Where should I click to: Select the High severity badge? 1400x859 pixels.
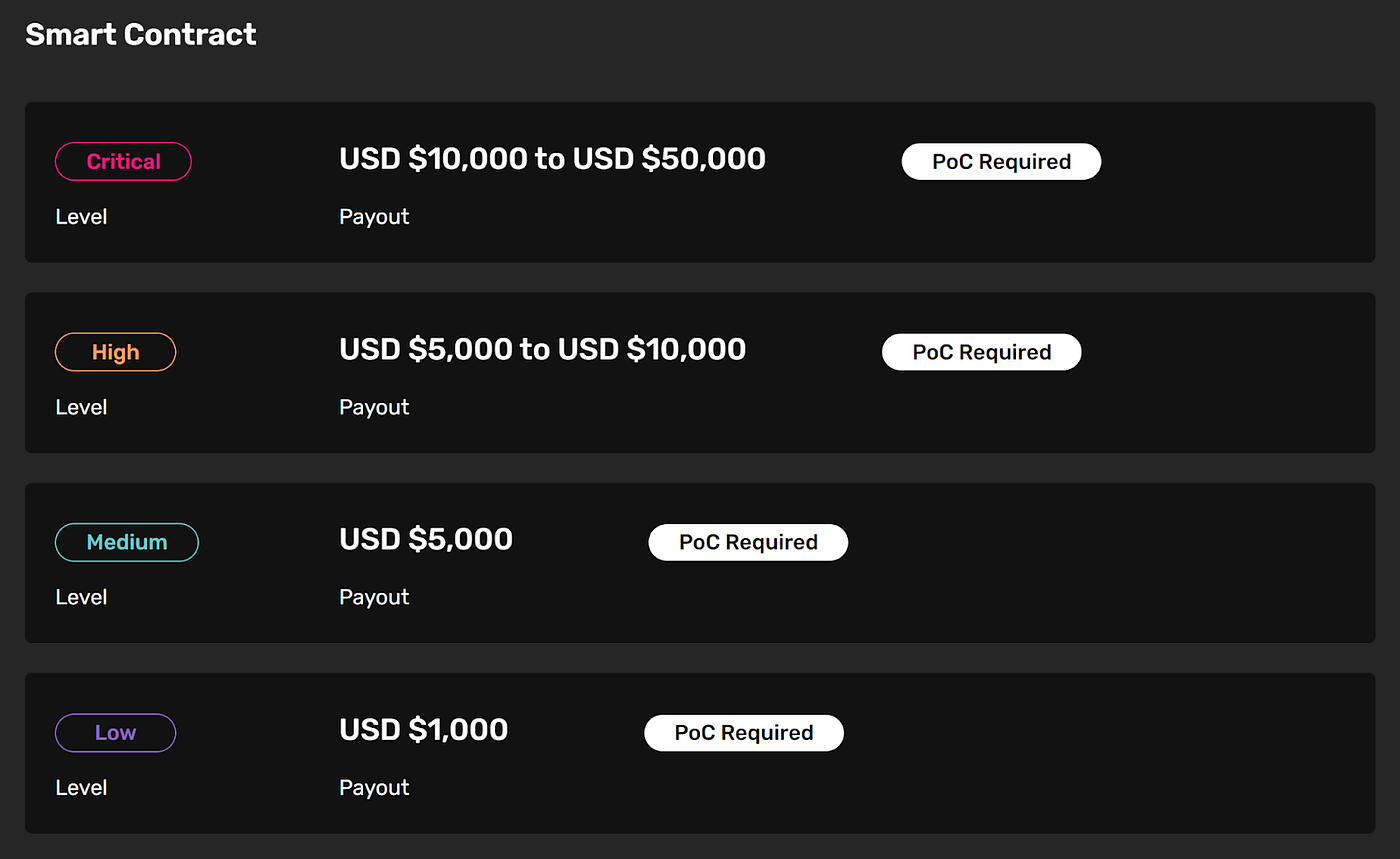pos(115,352)
